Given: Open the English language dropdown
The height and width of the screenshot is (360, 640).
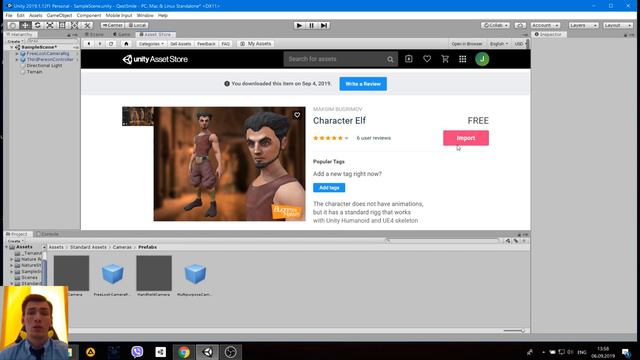Looking at the screenshot, I should point(499,44).
